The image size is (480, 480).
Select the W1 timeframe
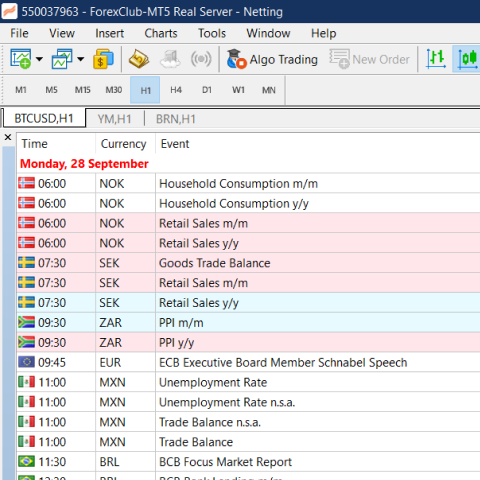pyautogui.click(x=238, y=90)
